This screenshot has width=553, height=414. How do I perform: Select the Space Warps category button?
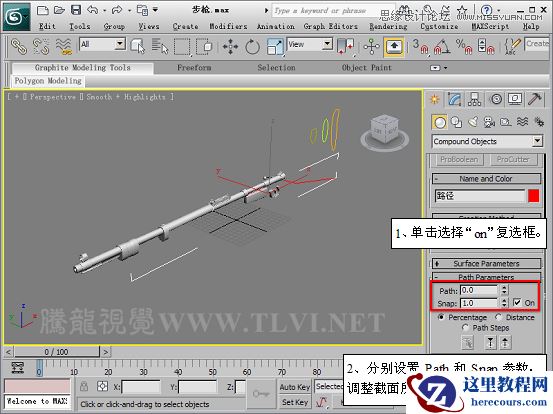(x=522, y=122)
